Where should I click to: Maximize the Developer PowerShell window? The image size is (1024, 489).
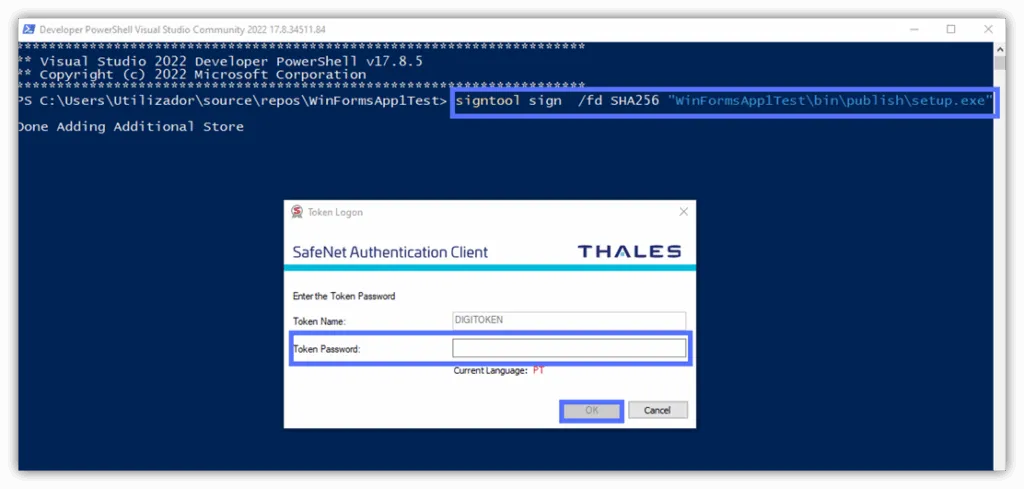pos(951,29)
